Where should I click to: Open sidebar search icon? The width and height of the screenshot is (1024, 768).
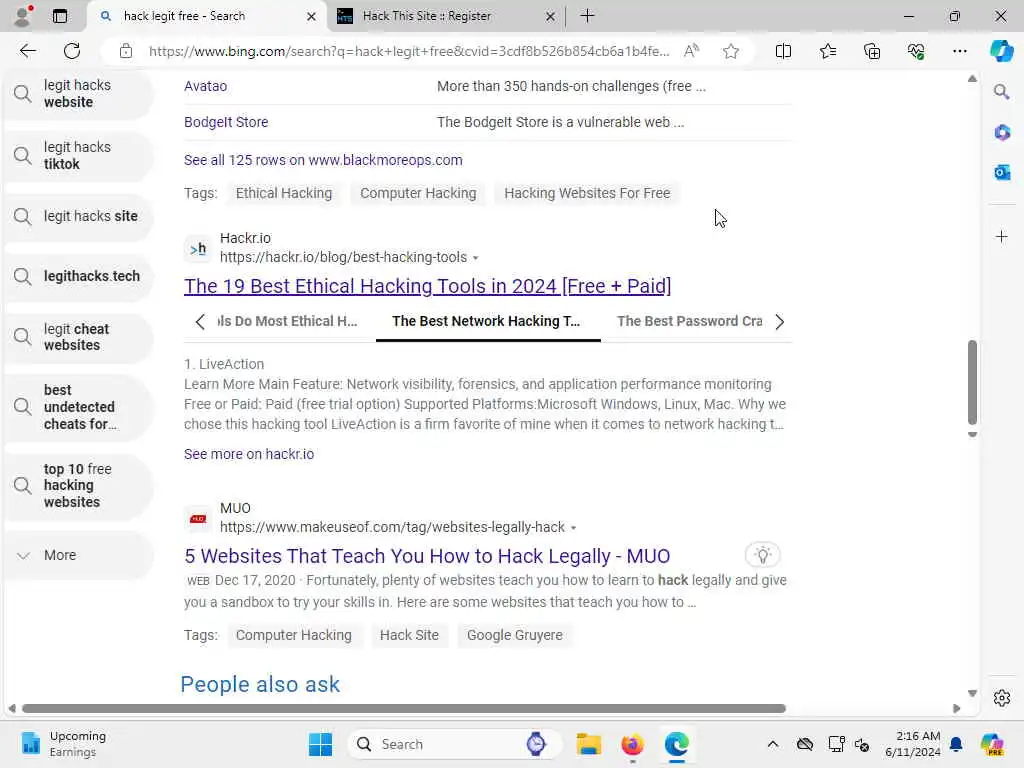point(1002,92)
